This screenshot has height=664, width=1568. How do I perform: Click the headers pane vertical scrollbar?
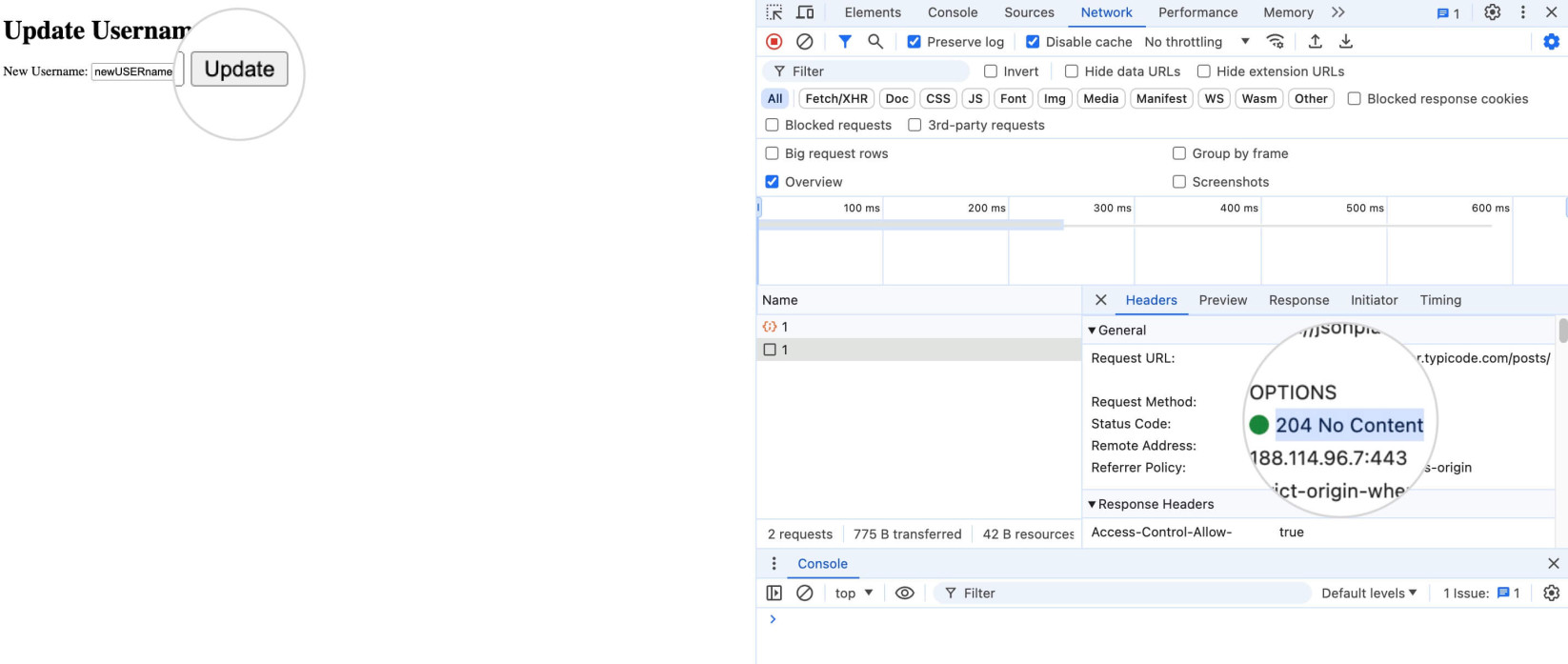pyautogui.click(x=1563, y=330)
